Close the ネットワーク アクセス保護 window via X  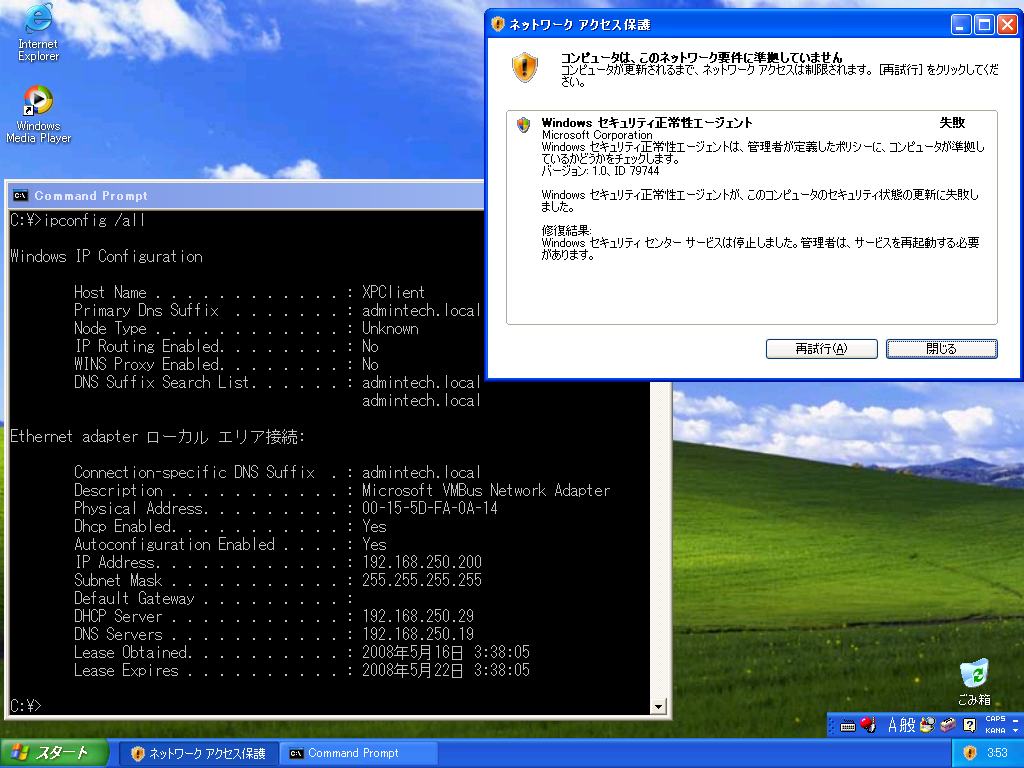tap(1008, 25)
